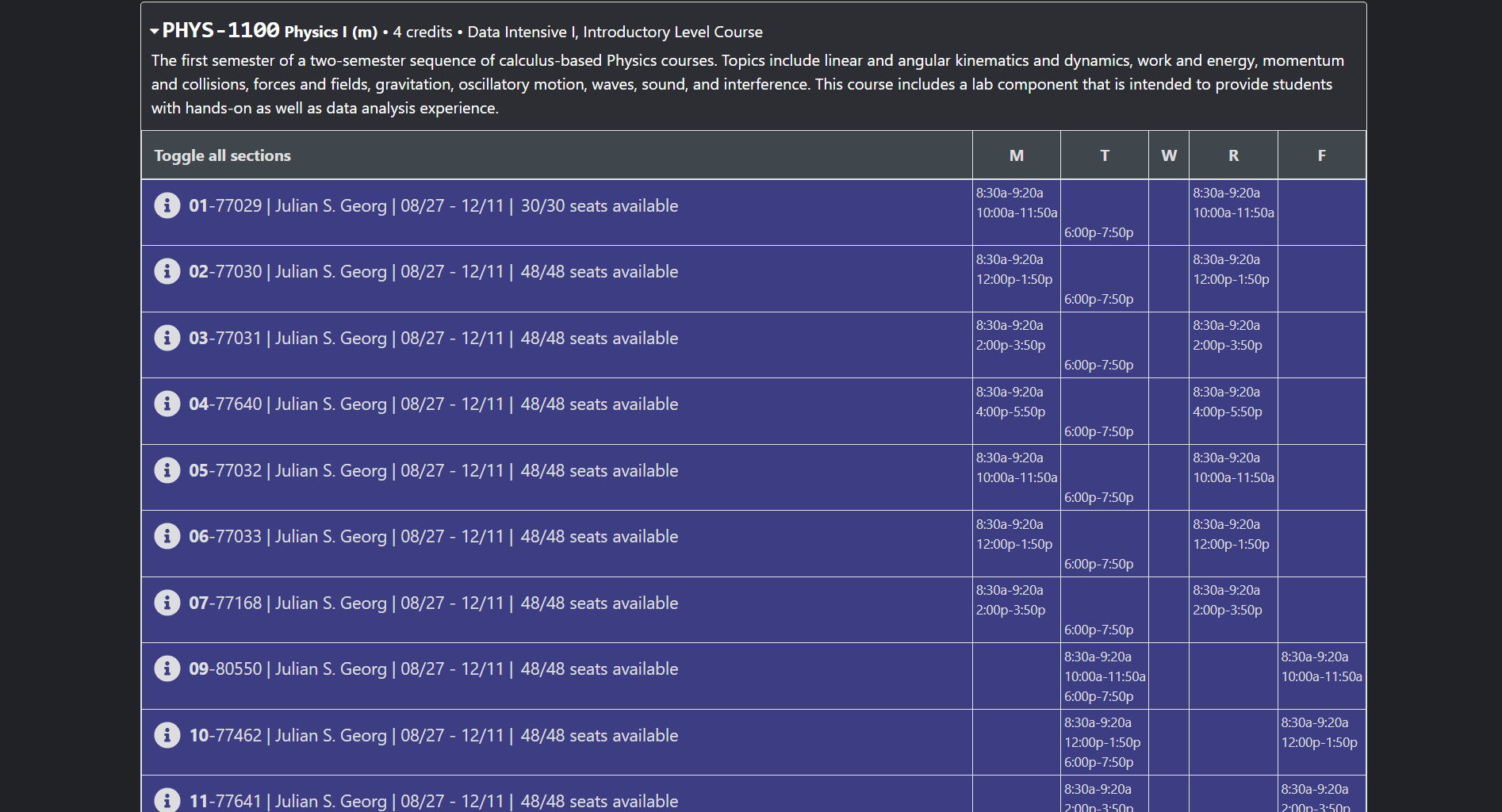1502x812 pixels.
Task: Collapse the PHYS-1100 course caret
Action: [x=155, y=32]
